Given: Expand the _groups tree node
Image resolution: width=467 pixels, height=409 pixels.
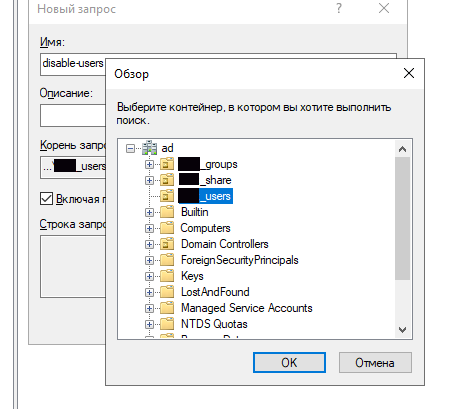Looking at the screenshot, I should (149, 164).
